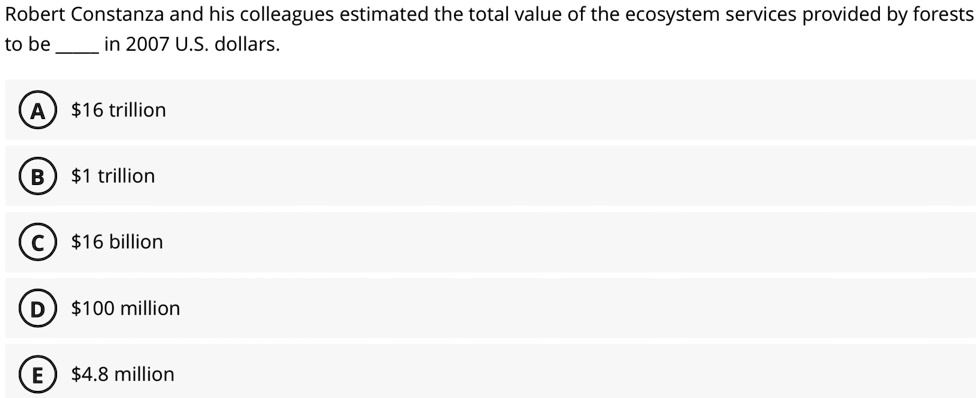The image size is (978, 398).
Task: Select radio button B
Action: click(x=38, y=177)
